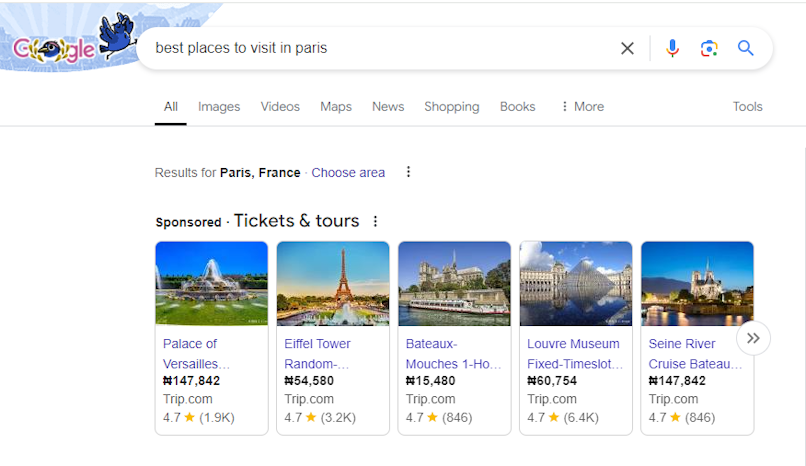The width and height of the screenshot is (806, 466).
Task: Click the Eiffel Tower thumbnail image
Action: [x=333, y=284]
